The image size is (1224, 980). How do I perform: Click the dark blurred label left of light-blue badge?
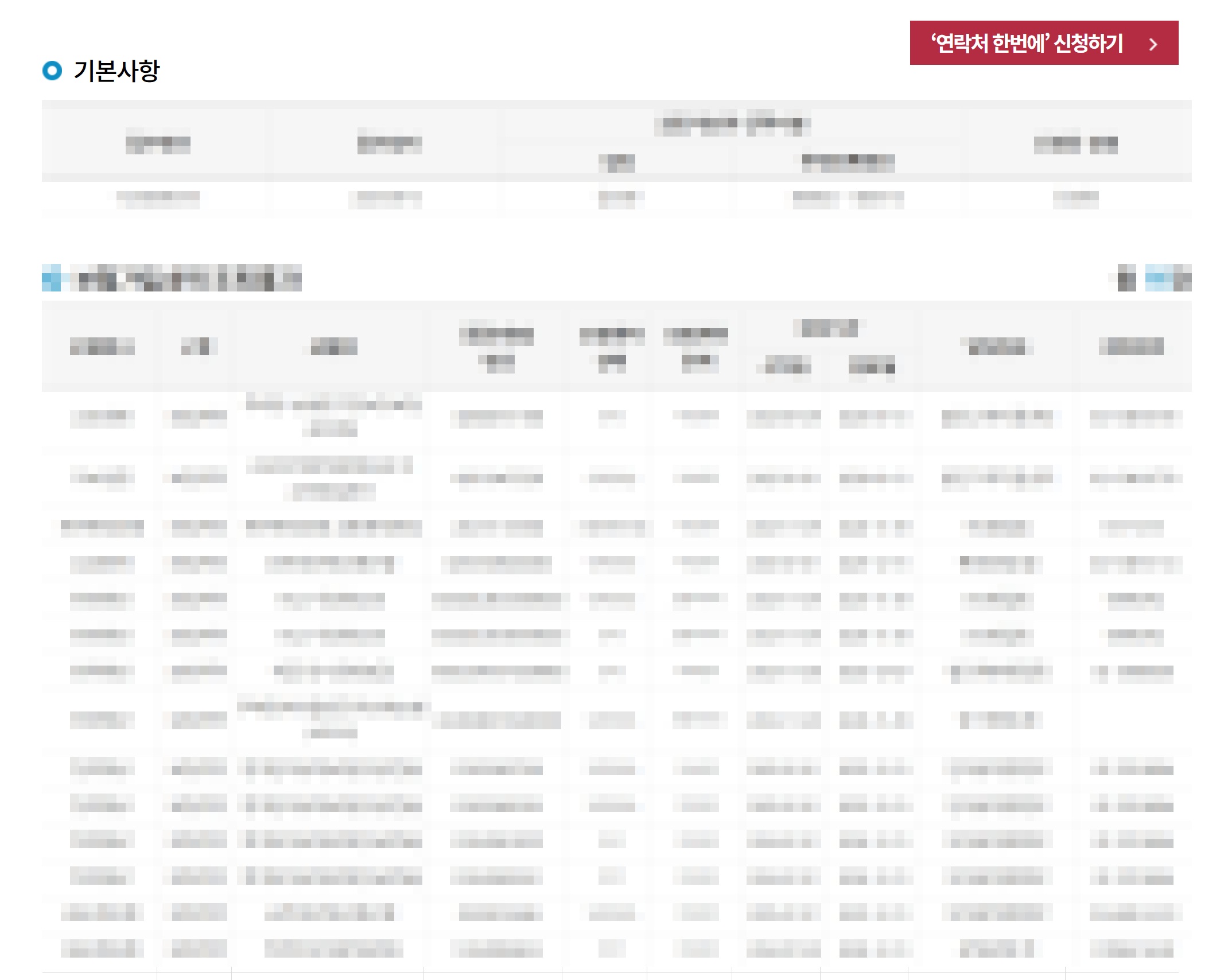pos(1126,279)
